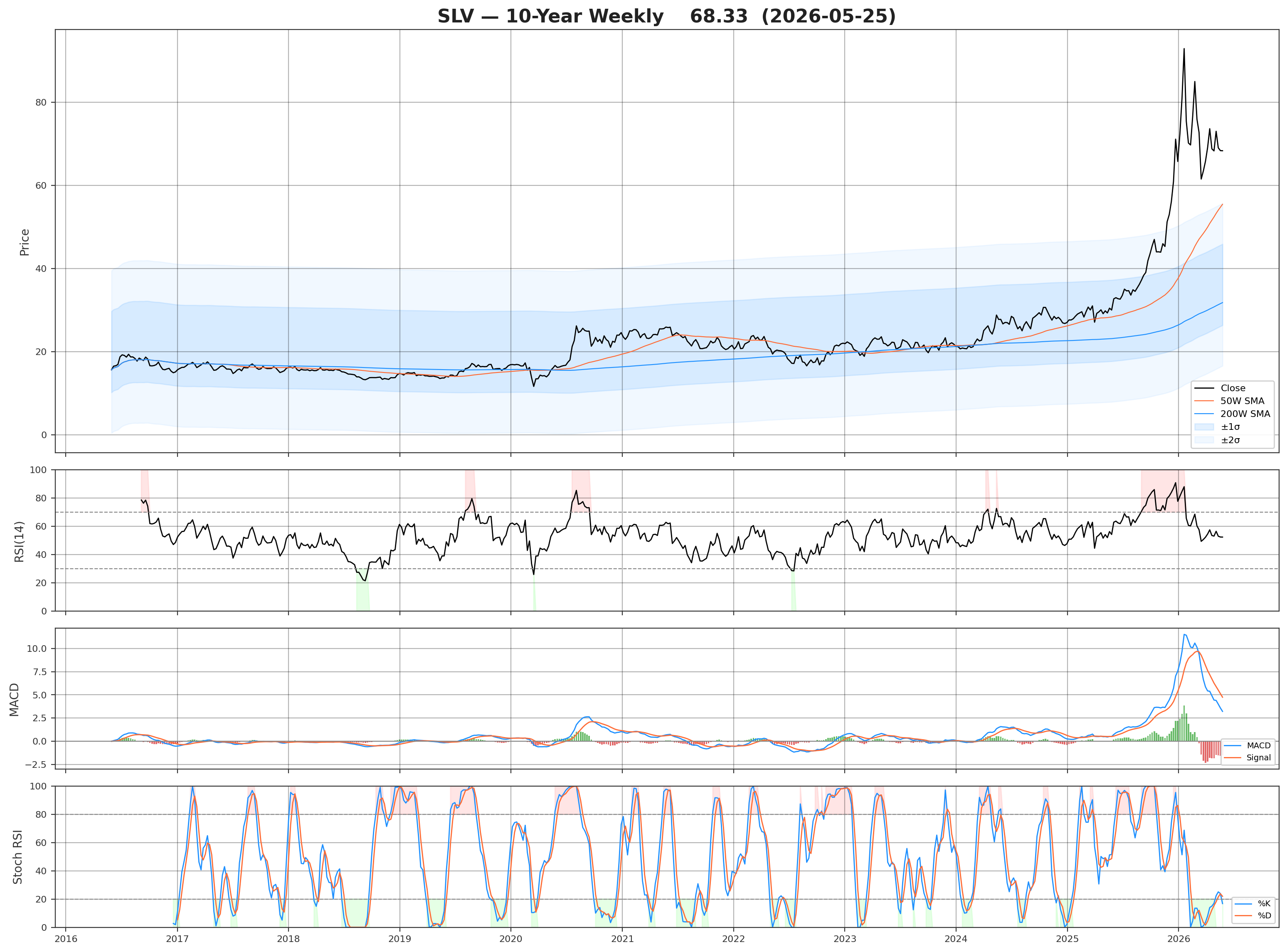Click the 50W SMA legend entry
This screenshot has width=1287, height=952.
click(x=1229, y=400)
